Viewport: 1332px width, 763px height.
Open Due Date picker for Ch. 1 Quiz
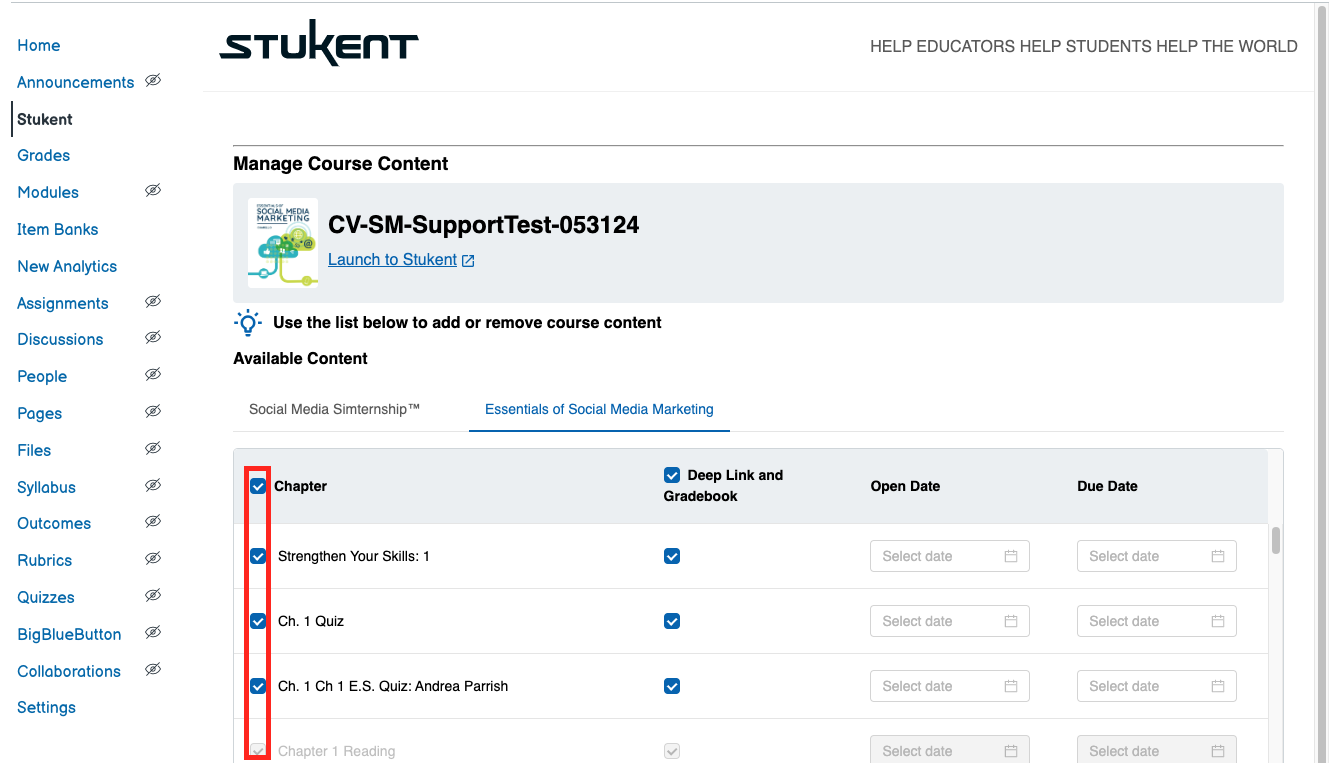1157,621
